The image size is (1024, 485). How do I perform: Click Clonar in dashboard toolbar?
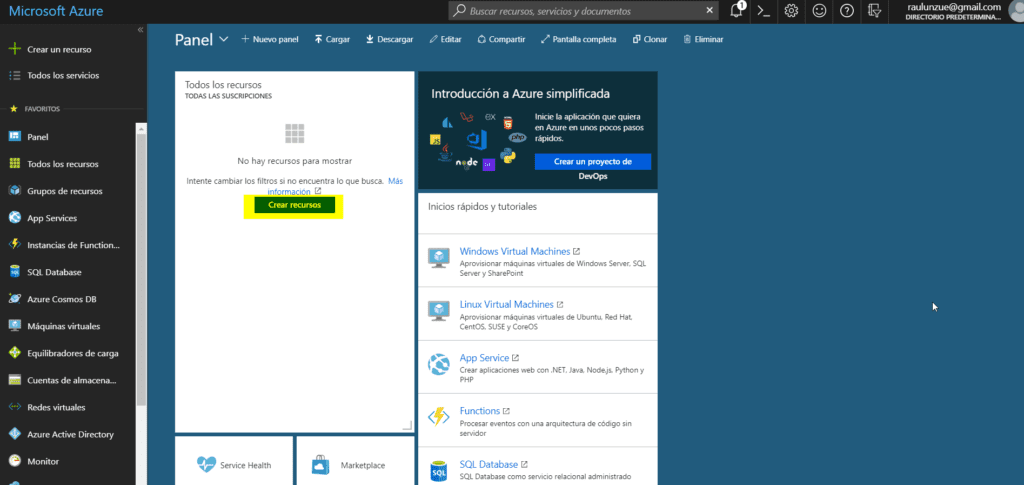(650, 39)
